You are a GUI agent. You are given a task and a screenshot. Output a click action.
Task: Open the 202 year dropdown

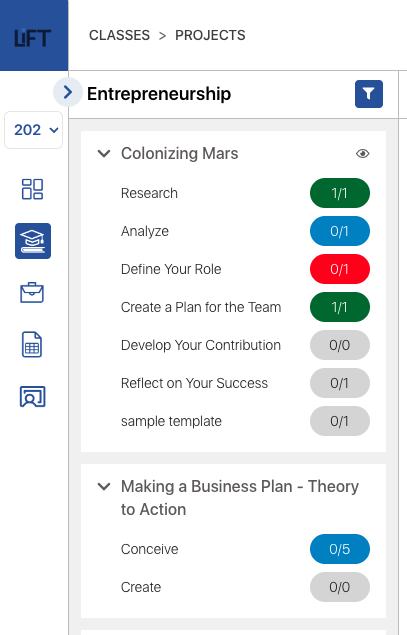[34, 130]
